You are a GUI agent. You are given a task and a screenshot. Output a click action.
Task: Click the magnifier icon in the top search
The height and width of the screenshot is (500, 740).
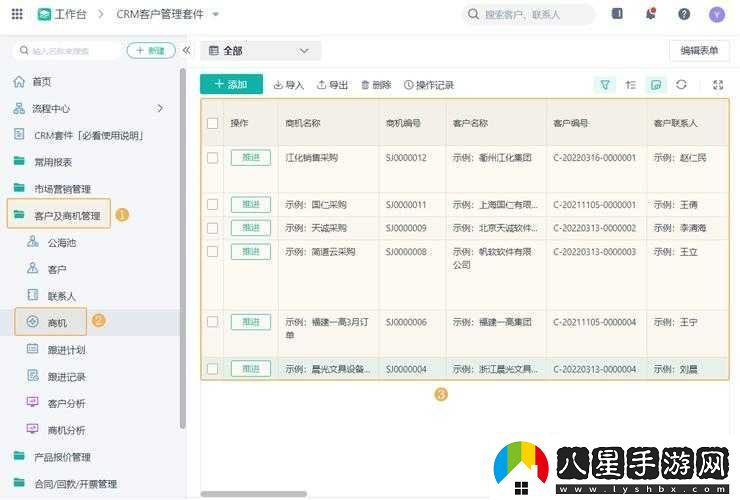[x=473, y=14]
